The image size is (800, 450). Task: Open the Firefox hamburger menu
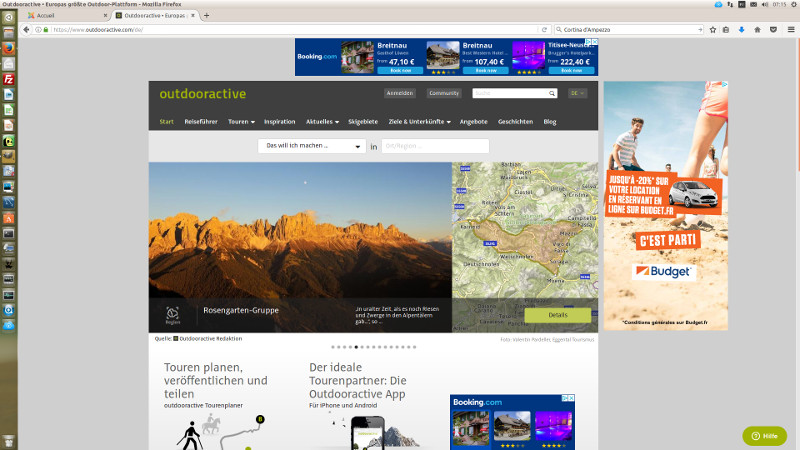(791, 30)
